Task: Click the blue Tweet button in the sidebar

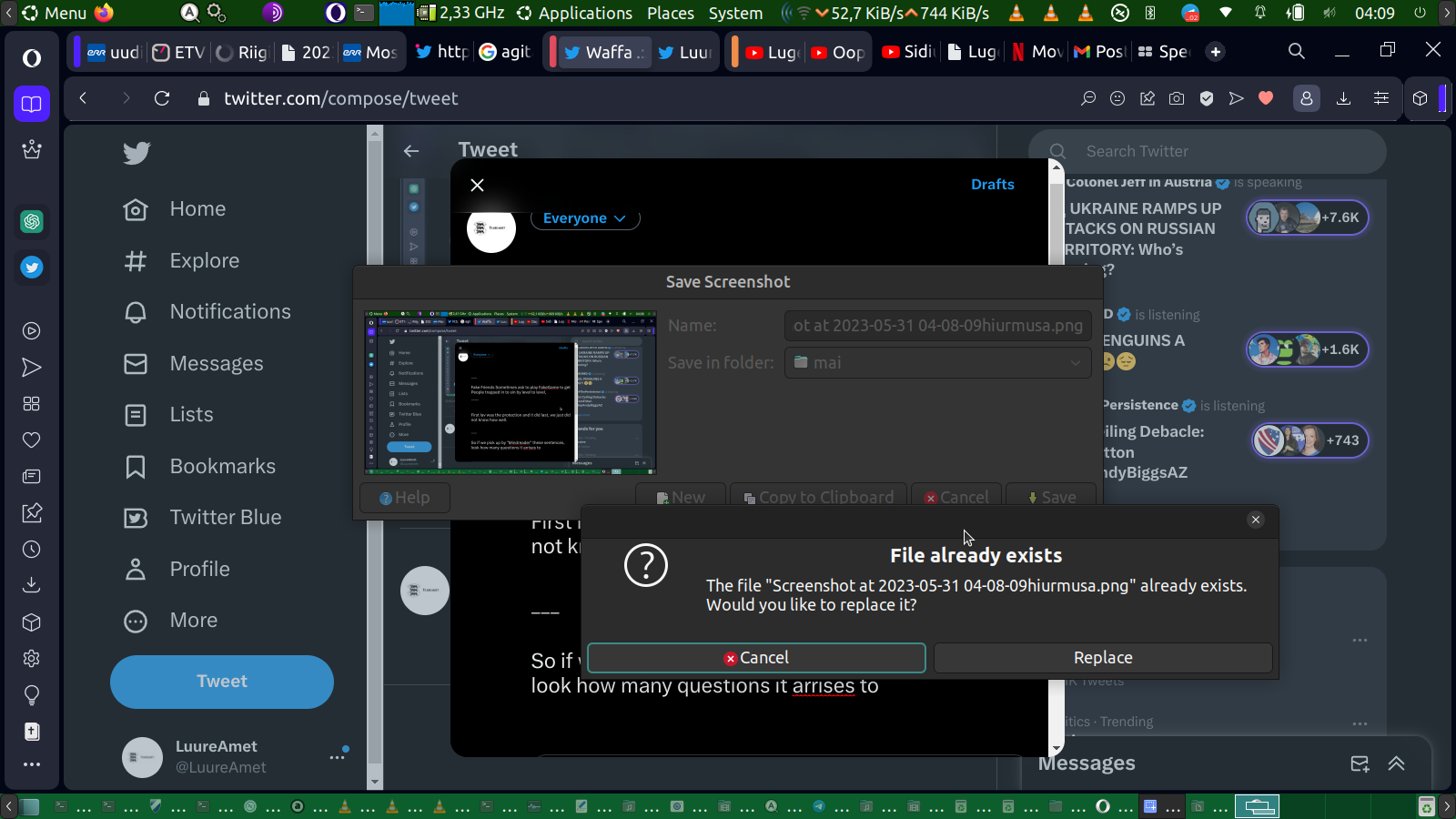Action: 222,682
